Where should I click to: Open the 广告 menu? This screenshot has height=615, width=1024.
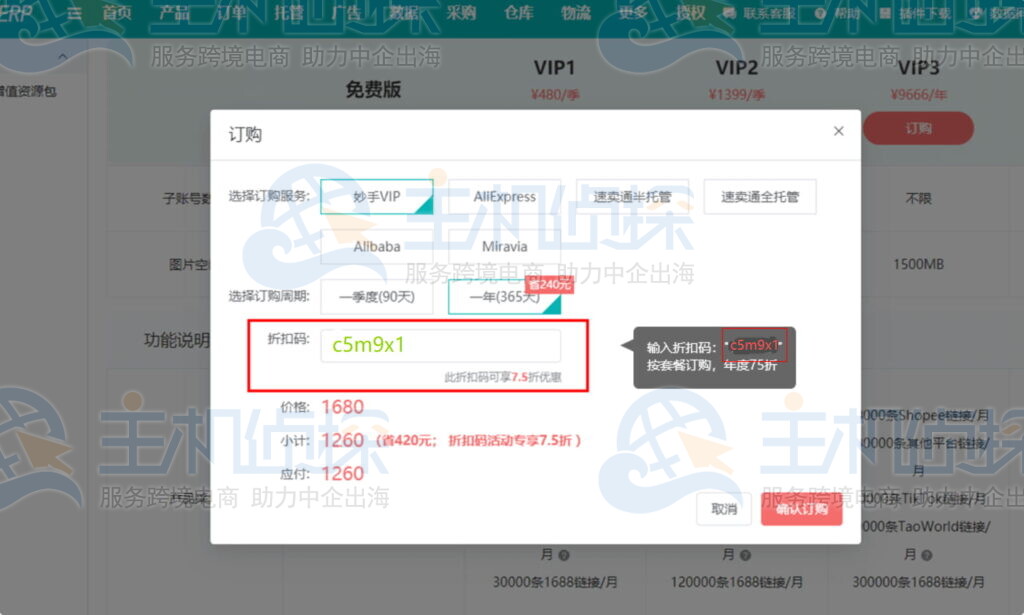(346, 12)
